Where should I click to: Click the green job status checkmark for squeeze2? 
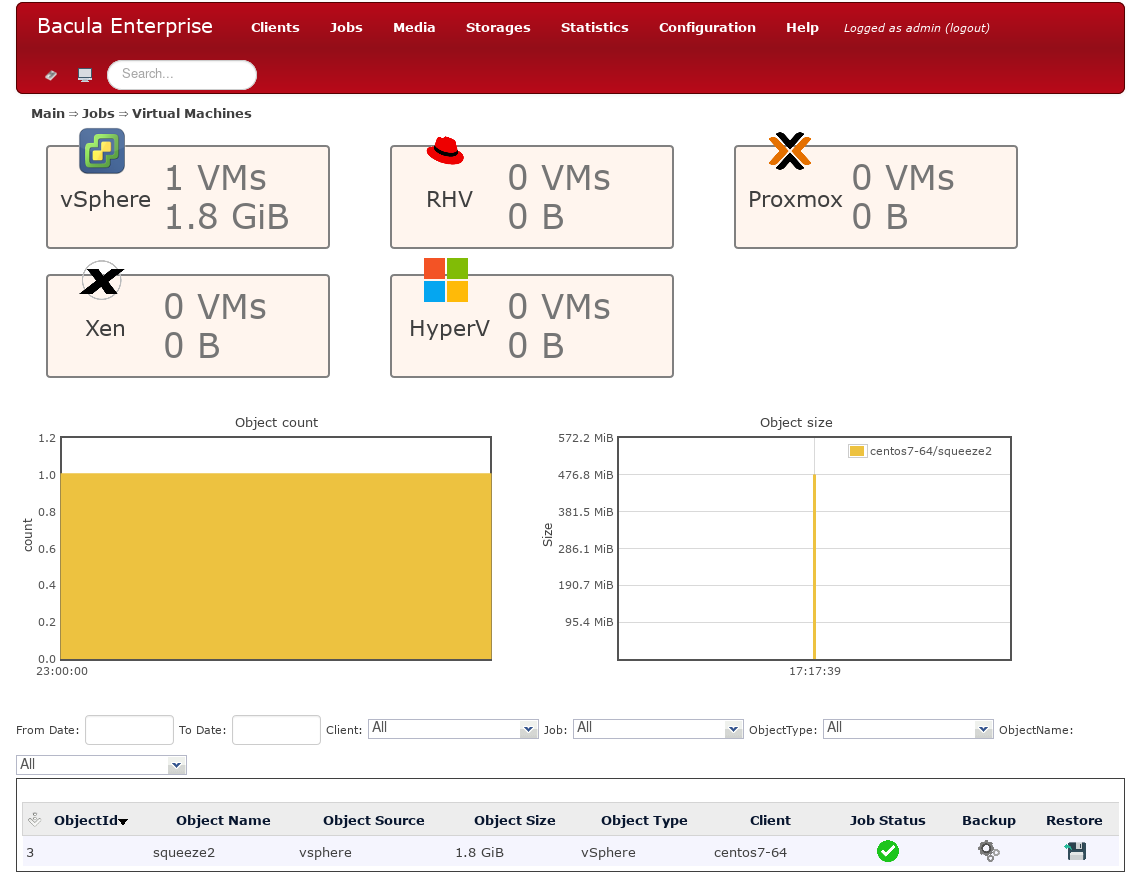888,851
